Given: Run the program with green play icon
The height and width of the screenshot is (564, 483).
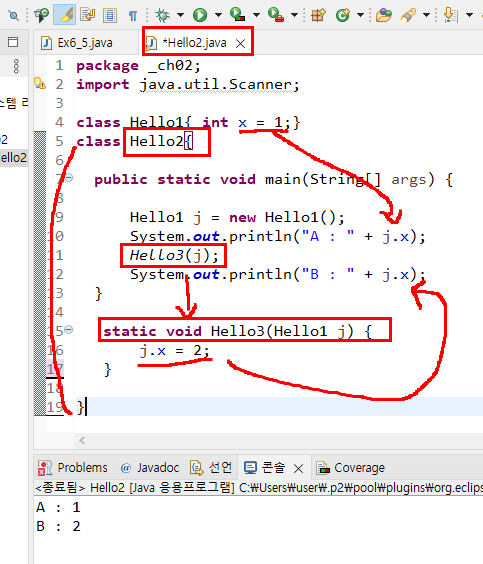Looking at the screenshot, I should point(200,15).
